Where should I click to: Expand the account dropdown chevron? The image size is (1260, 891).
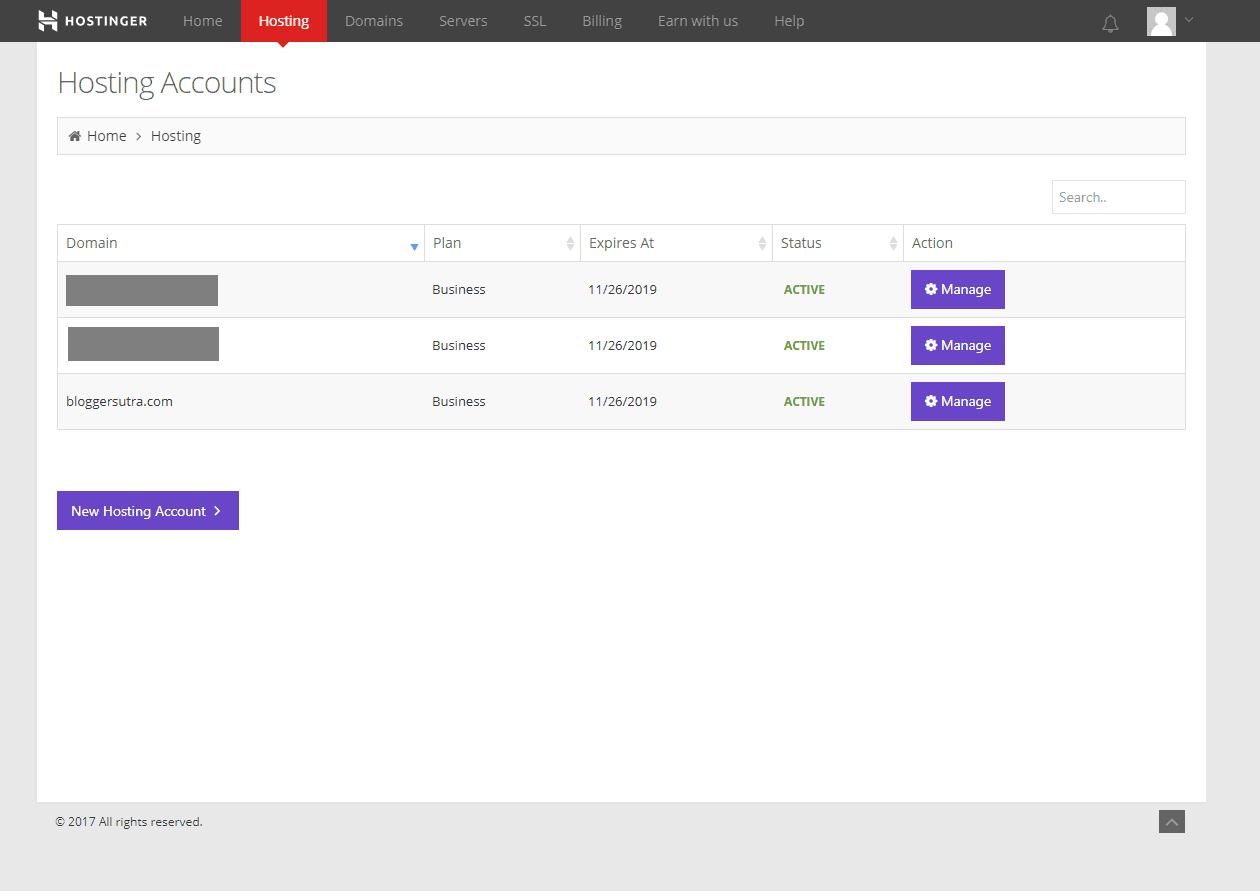pos(1189,20)
